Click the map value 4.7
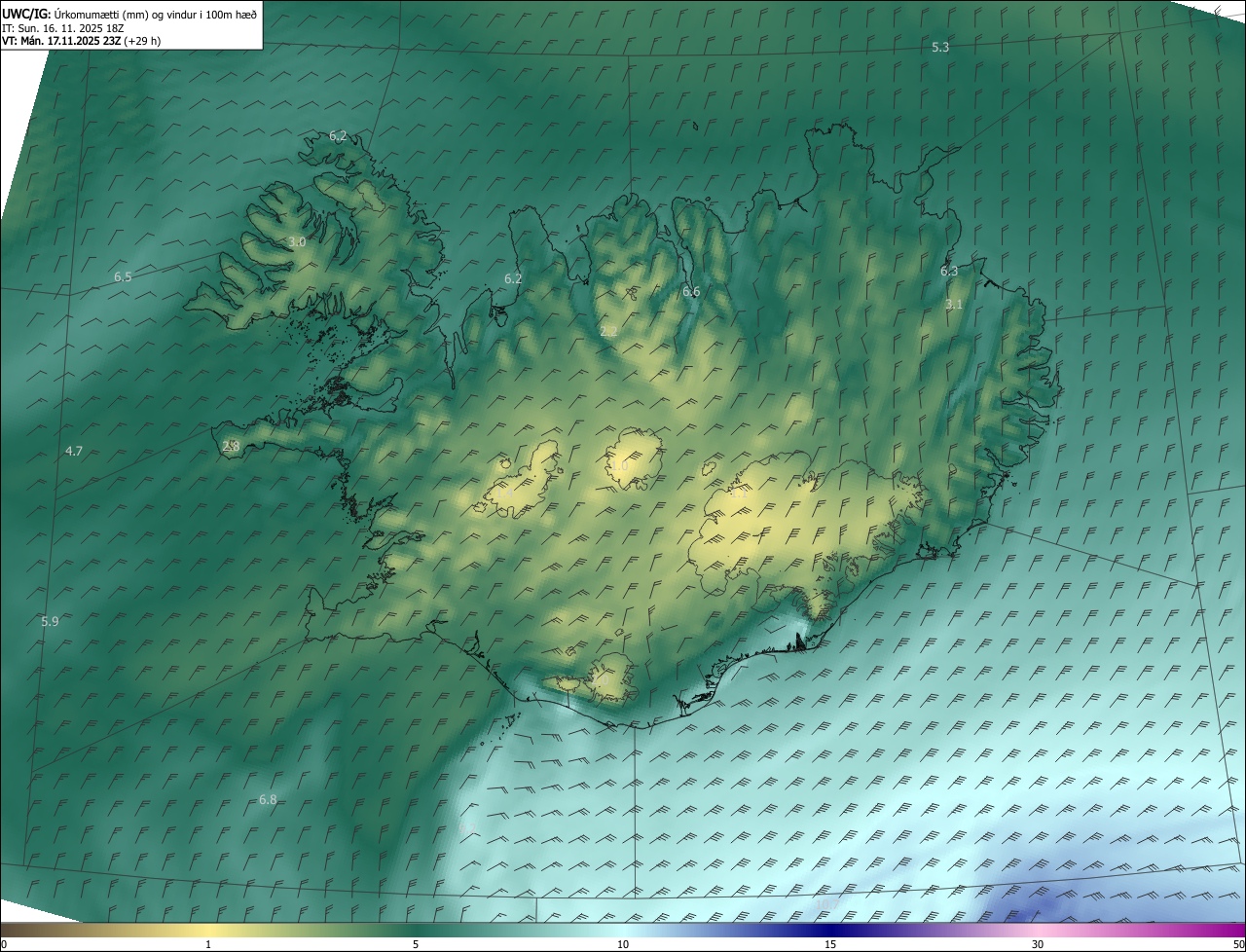 coord(74,451)
